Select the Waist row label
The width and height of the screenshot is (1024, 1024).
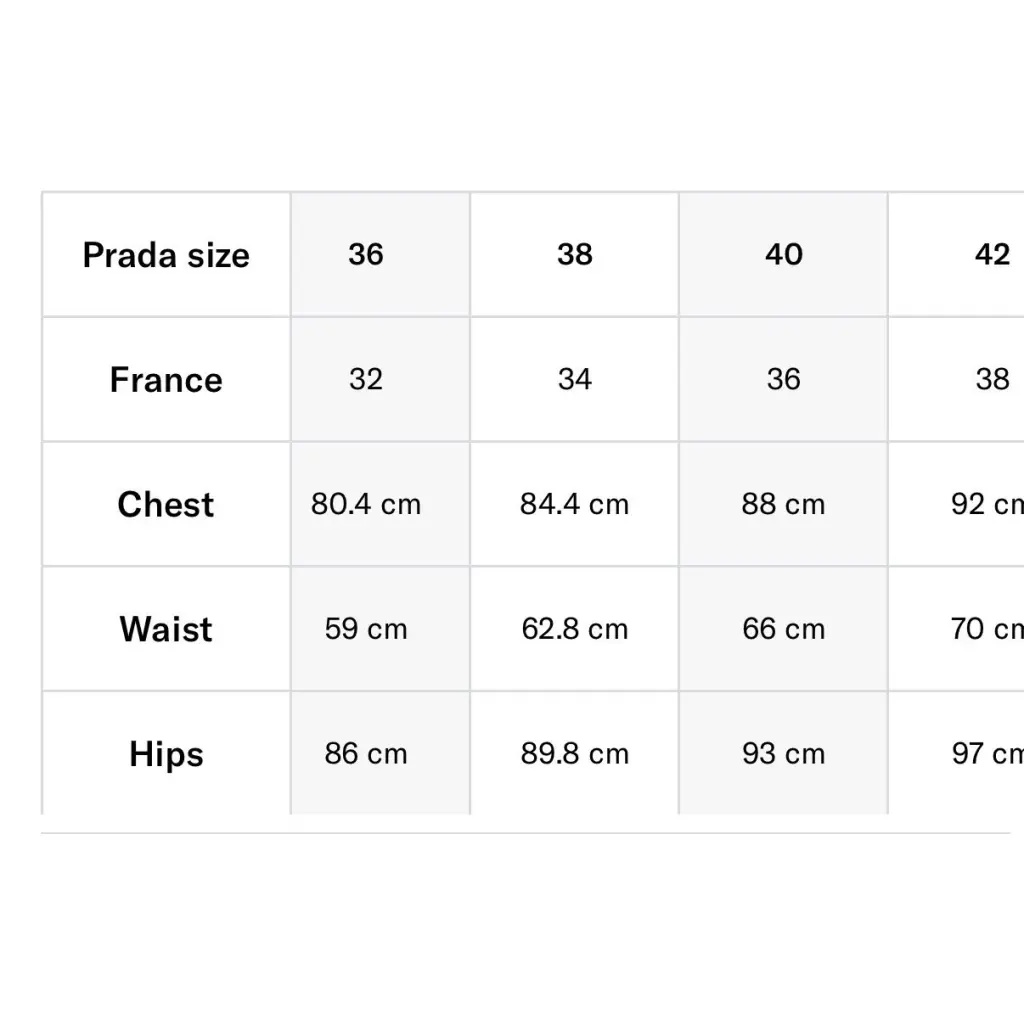(166, 629)
